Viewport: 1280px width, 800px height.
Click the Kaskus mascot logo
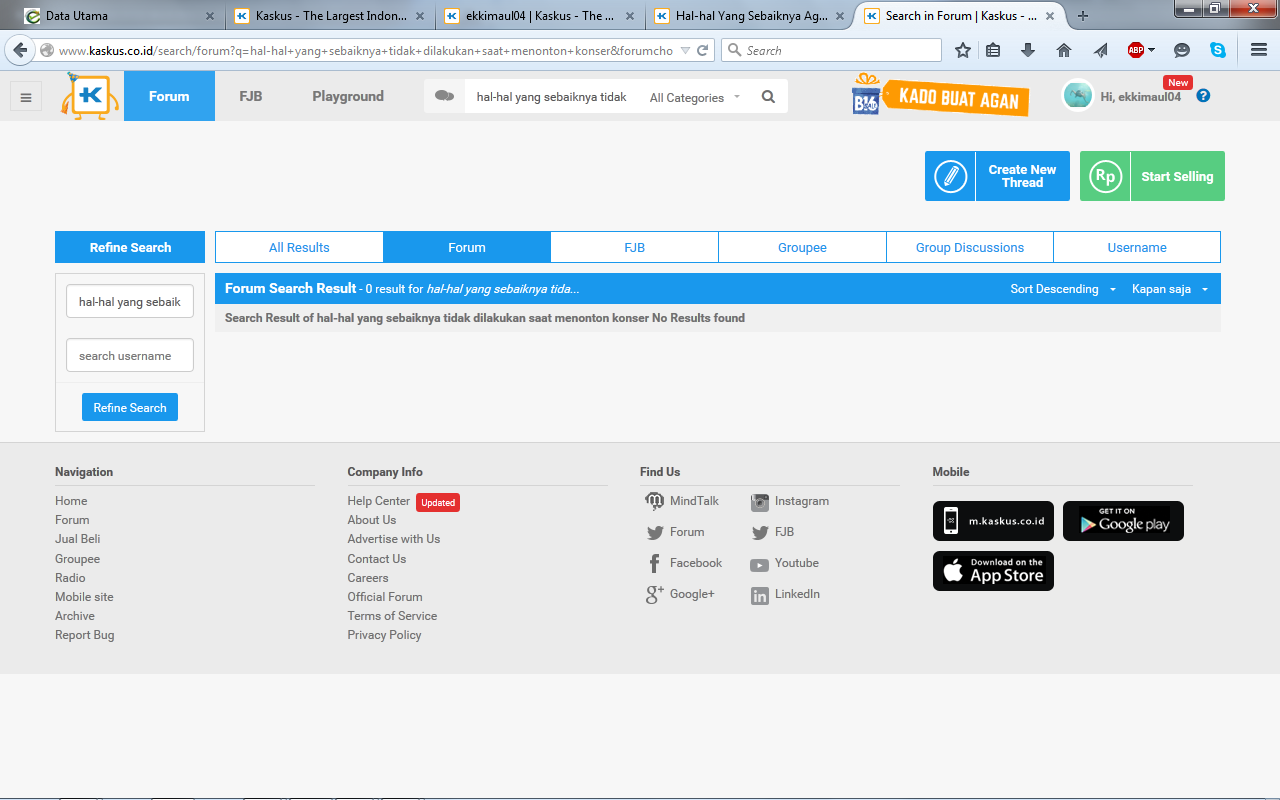90,96
